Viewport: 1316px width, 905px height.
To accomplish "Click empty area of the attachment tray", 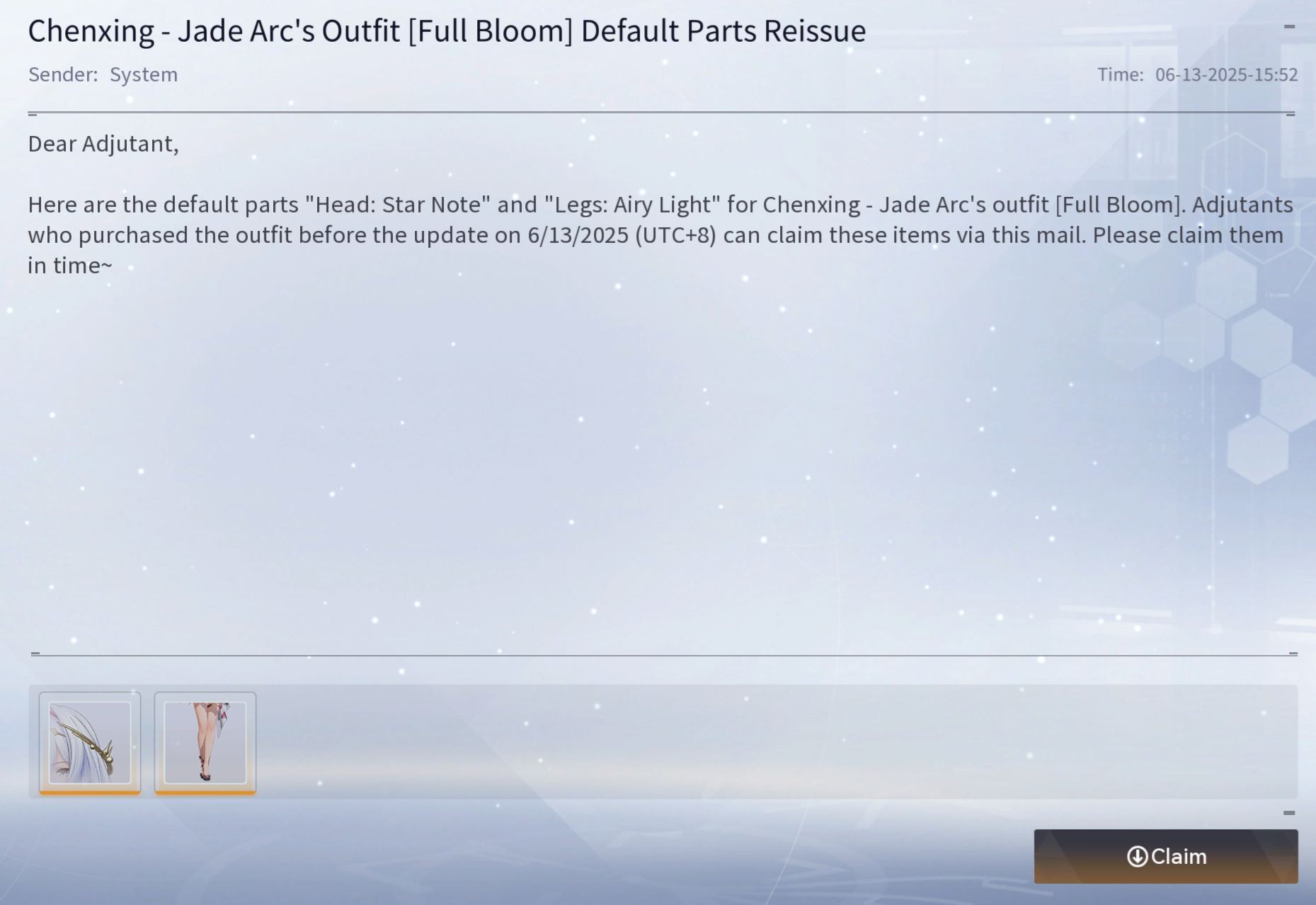I will click(777, 742).
